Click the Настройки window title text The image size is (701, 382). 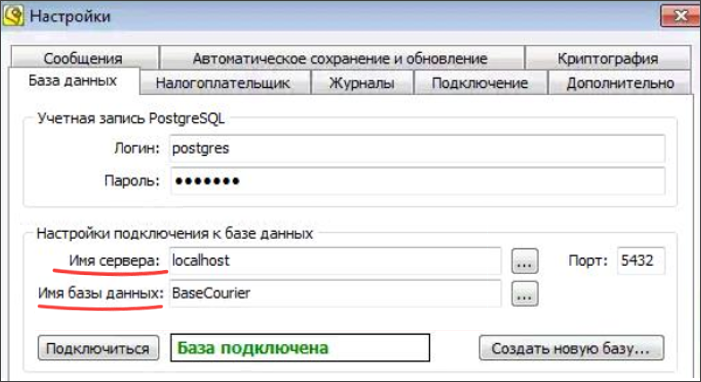(70, 17)
